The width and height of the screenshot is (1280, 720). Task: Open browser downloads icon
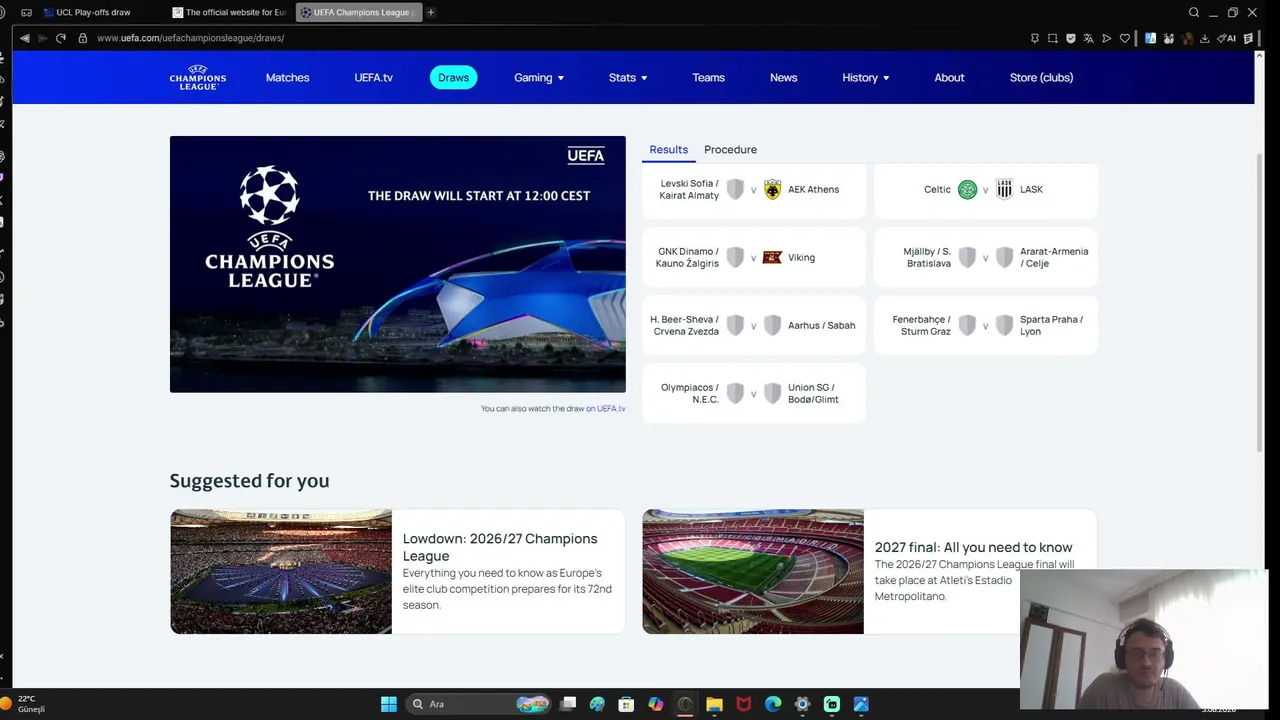[x=1205, y=38]
